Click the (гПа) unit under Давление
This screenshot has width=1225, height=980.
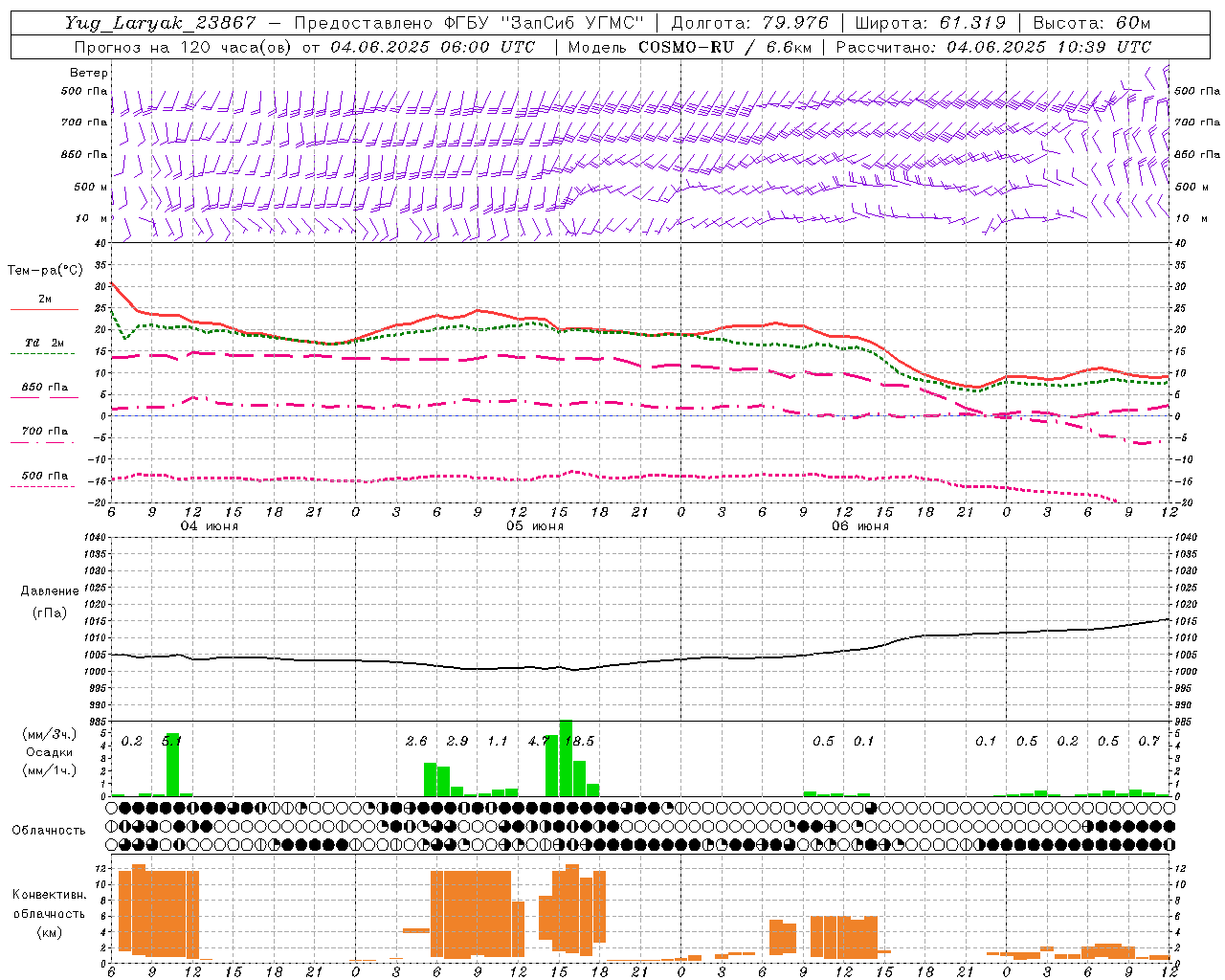coord(50,613)
